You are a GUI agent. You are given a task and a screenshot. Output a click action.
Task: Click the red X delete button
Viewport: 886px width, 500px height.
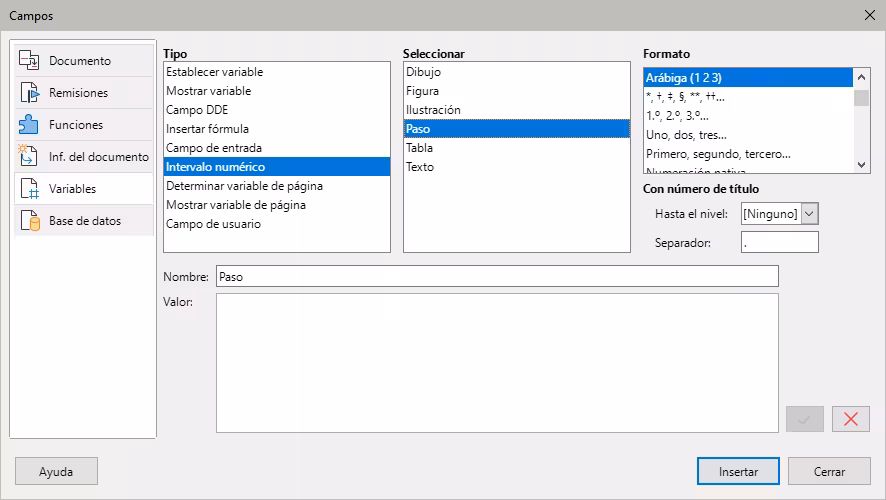coord(850,419)
